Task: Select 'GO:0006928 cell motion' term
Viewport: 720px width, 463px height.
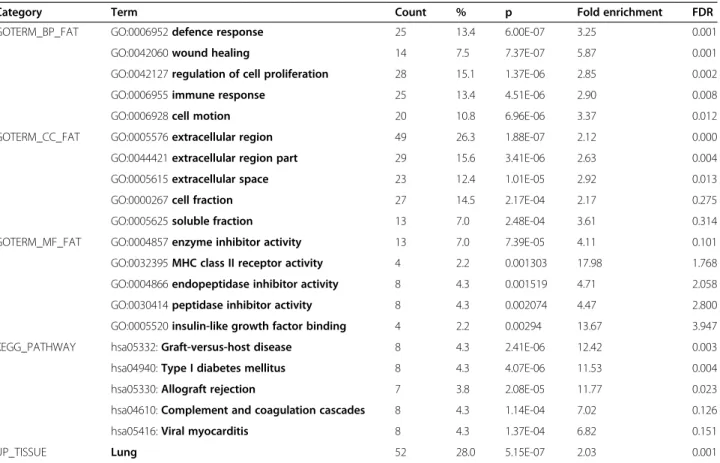Action: (x=170, y=116)
